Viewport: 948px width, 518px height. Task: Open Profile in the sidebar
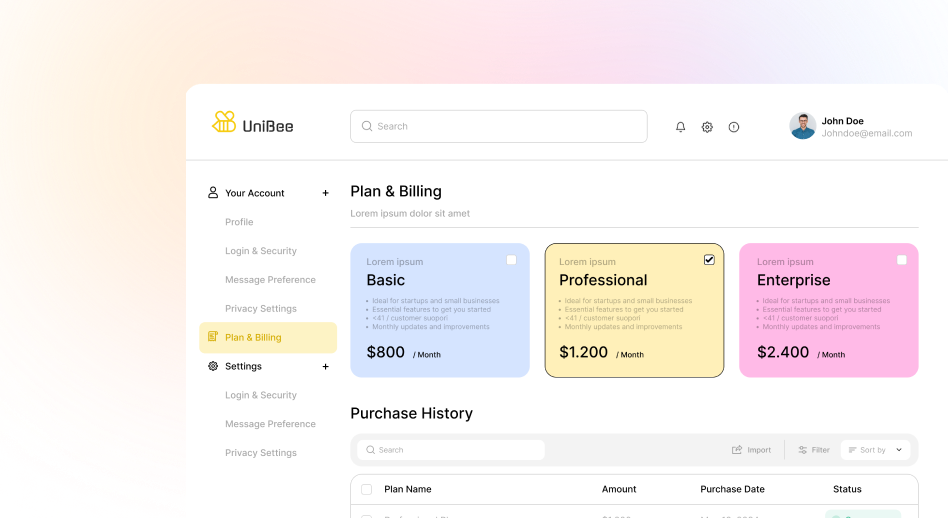(x=239, y=222)
